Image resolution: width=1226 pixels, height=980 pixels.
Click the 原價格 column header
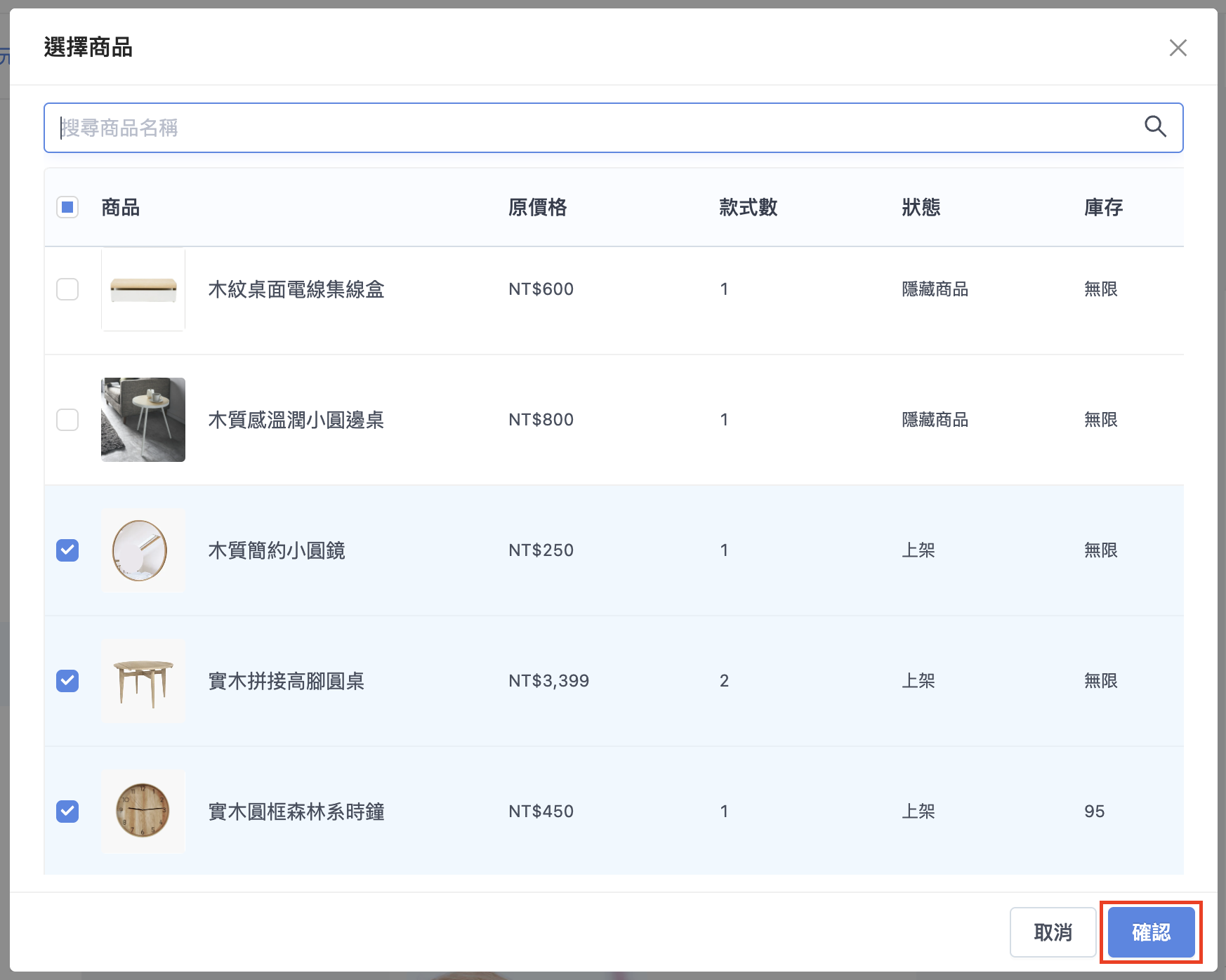[x=538, y=207]
